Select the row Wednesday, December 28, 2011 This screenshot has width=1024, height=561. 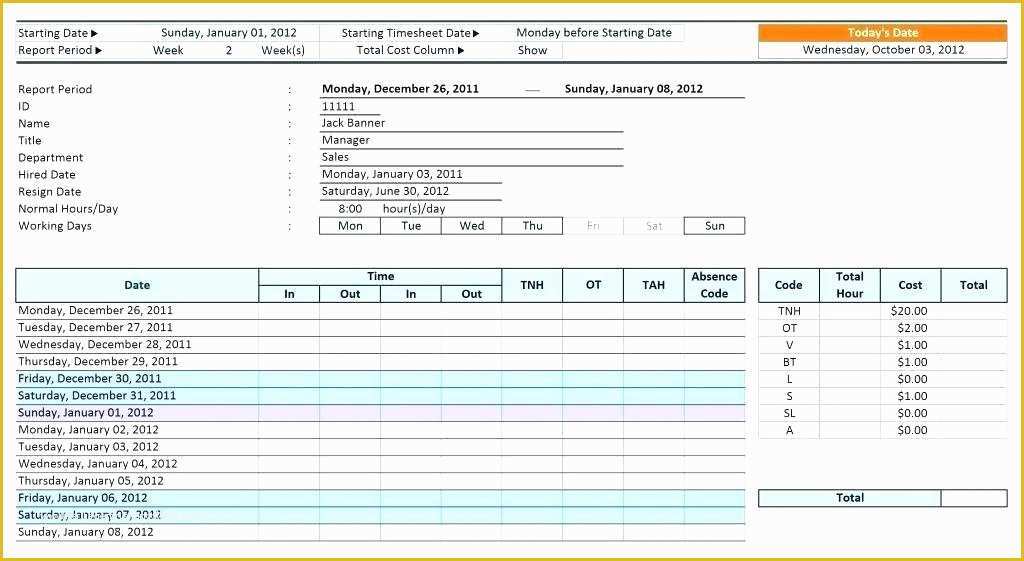tap(381, 345)
